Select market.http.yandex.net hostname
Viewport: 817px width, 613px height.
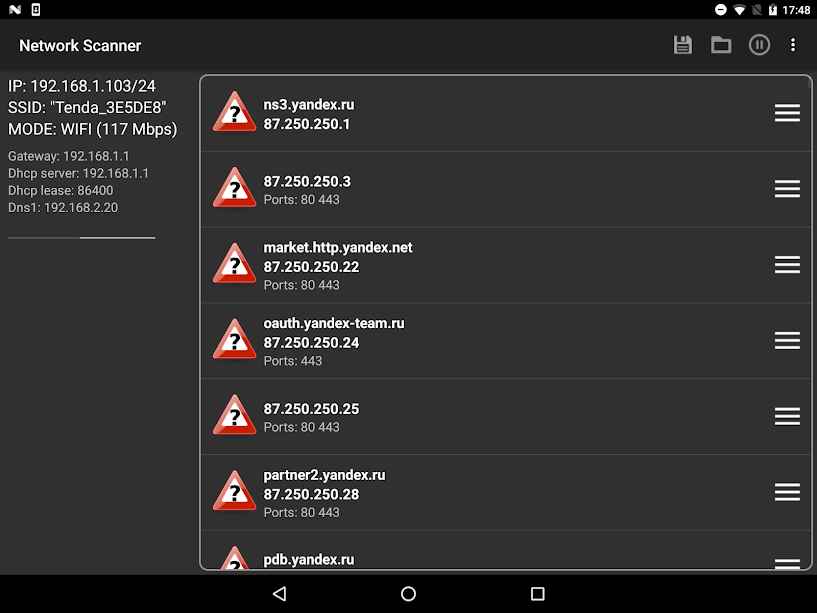pos(338,247)
